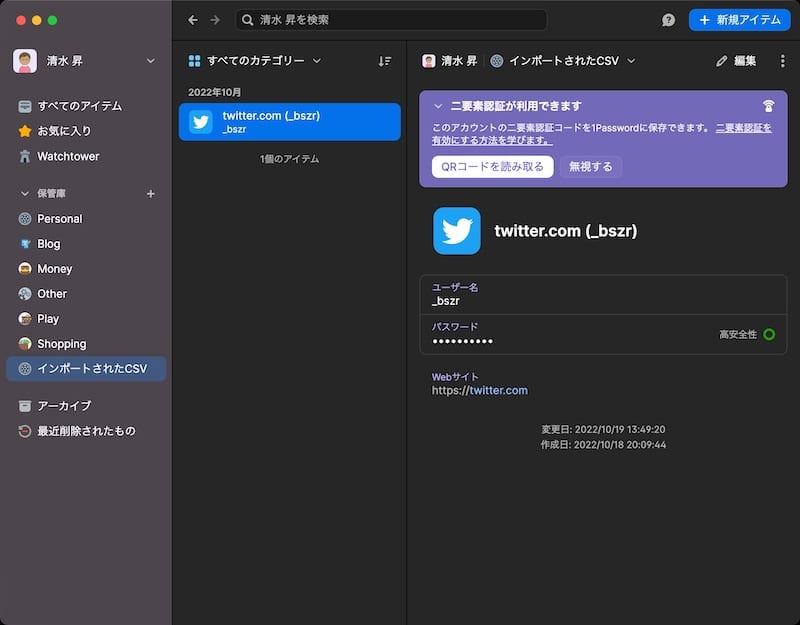Click the 変更日 modified date text
800x625 pixels.
click(603, 430)
